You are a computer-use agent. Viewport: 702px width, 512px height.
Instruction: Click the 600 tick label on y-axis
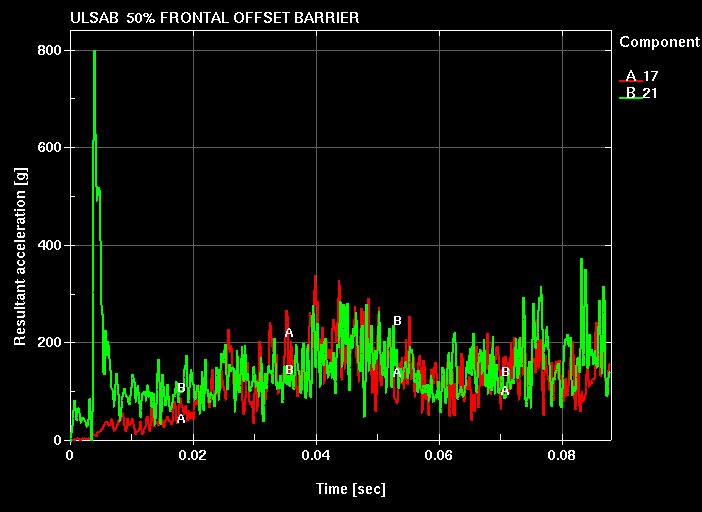click(49, 147)
